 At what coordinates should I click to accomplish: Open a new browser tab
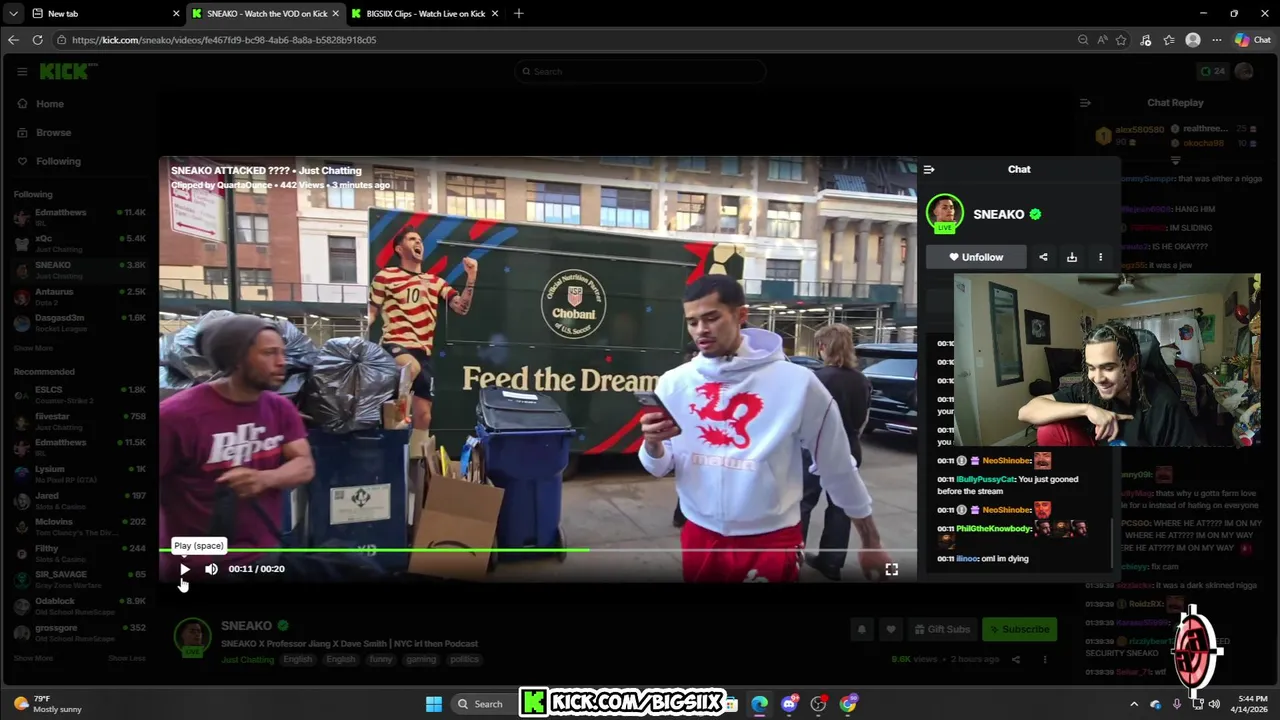[518, 14]
